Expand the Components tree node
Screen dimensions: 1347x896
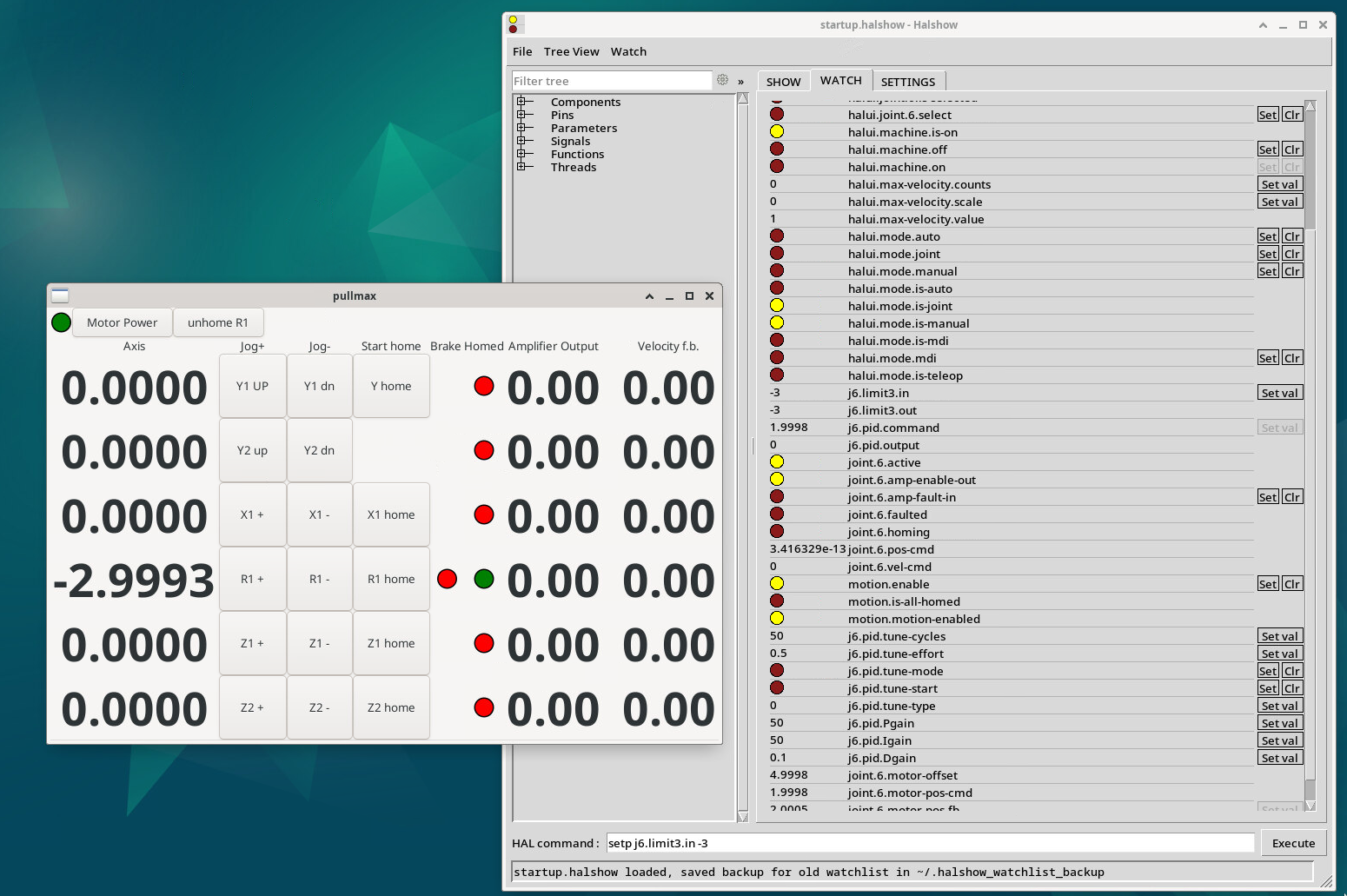(521, 102)
